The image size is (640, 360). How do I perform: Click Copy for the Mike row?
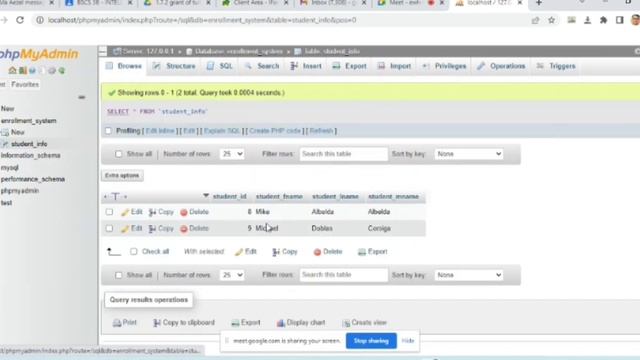[161, 212]
